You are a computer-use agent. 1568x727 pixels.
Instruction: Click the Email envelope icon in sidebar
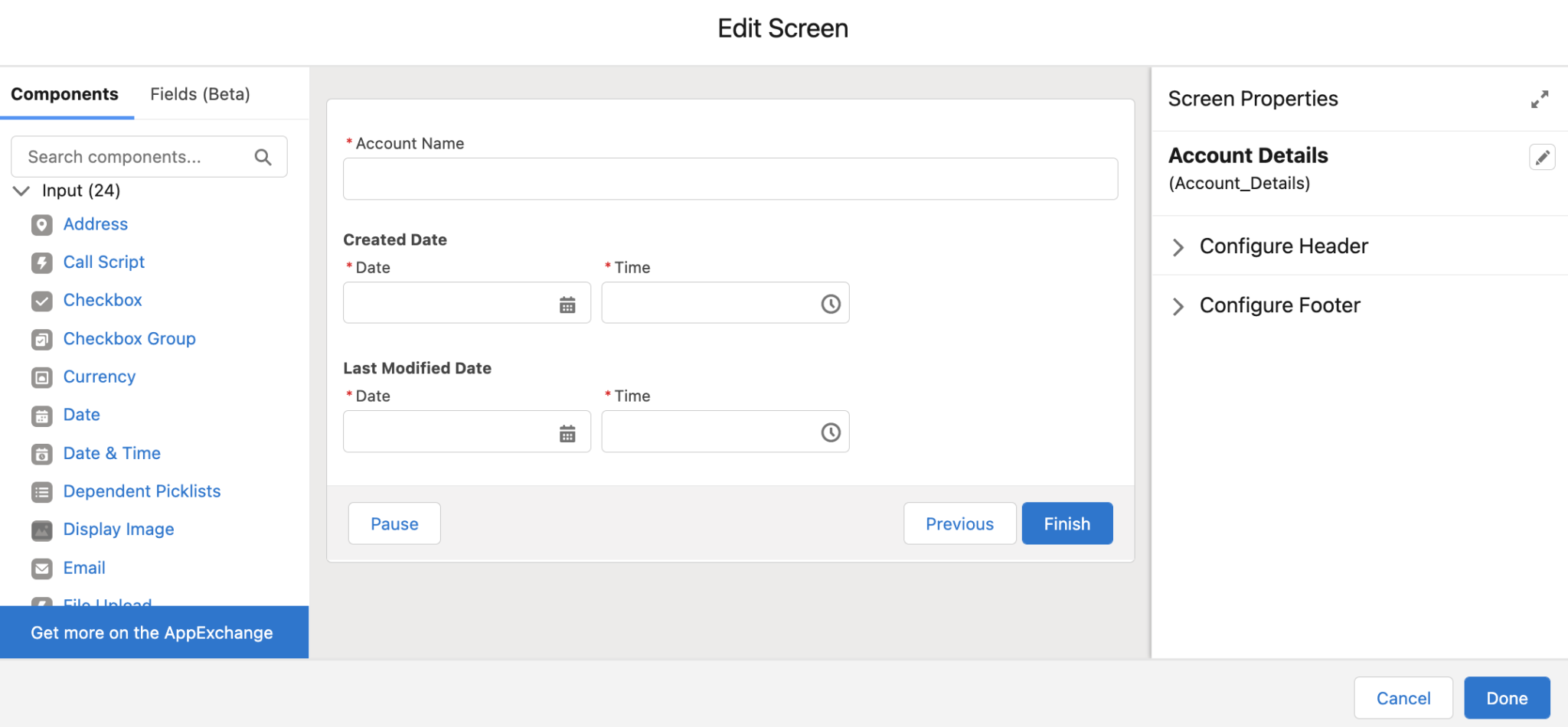click(x=41, y=569)
